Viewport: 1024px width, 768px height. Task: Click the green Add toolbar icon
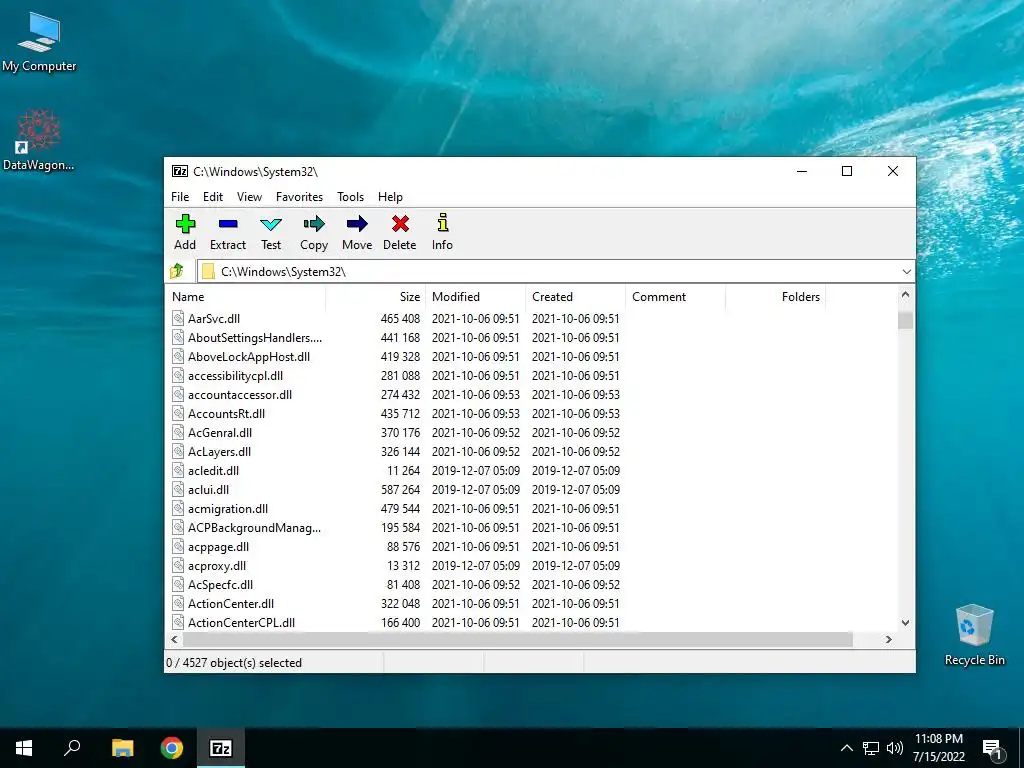click(185, 224)
